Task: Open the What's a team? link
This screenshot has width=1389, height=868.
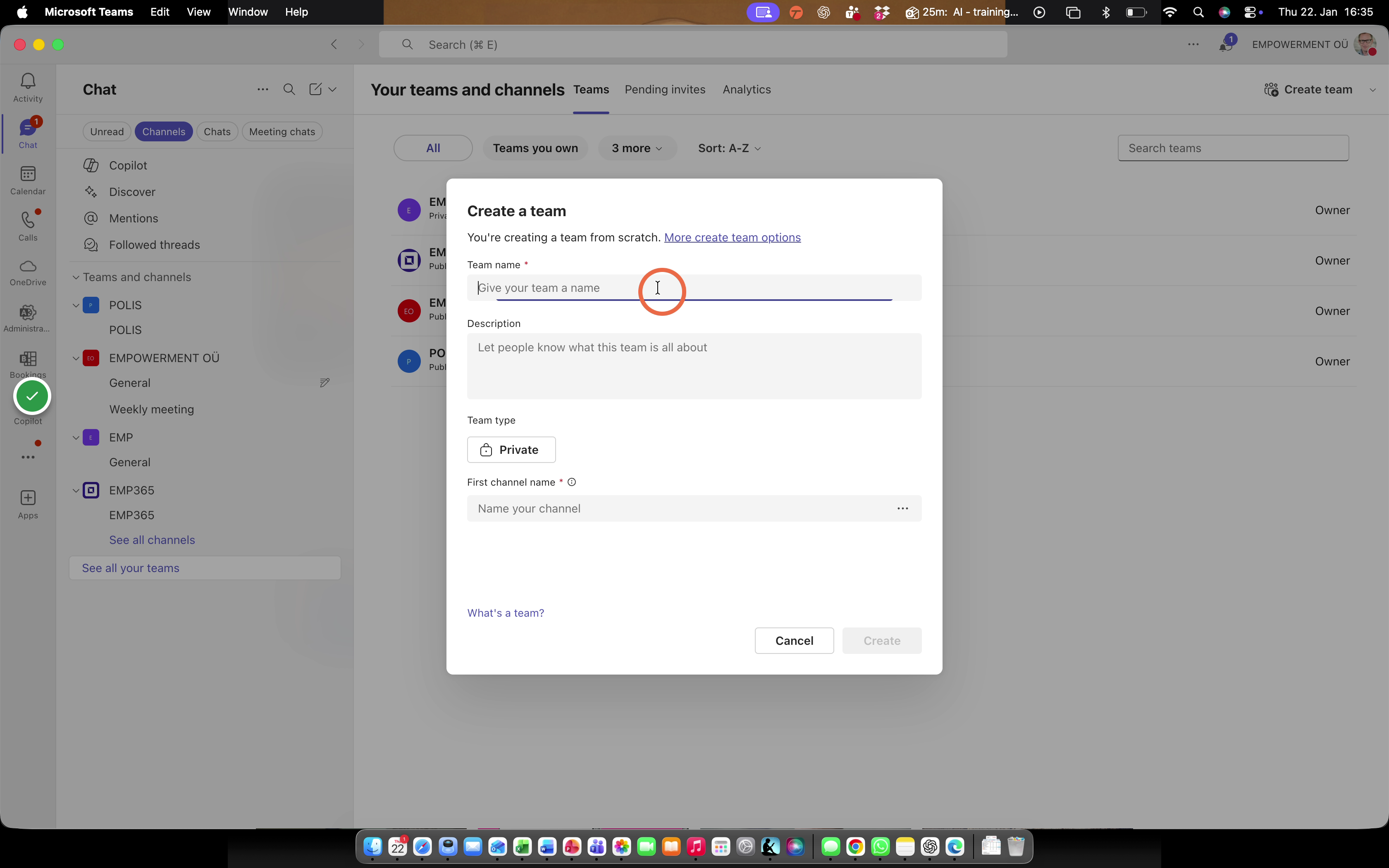Action: pos(505,613)
